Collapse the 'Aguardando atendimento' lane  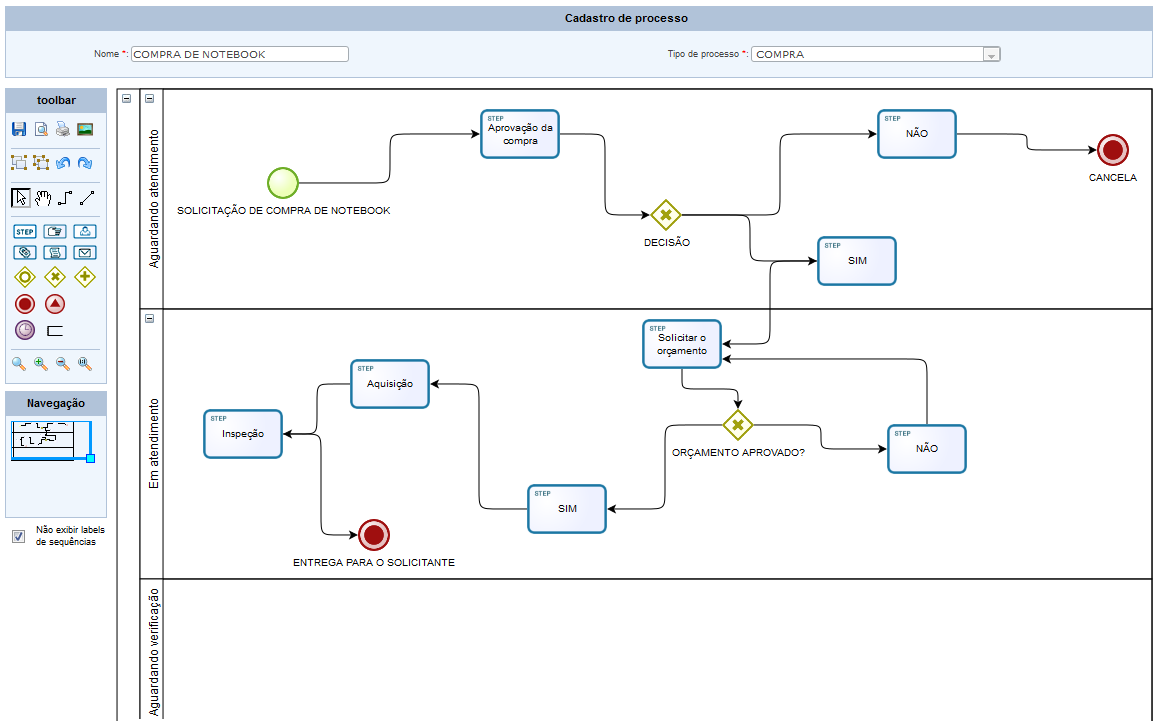(x=149, y=98)
